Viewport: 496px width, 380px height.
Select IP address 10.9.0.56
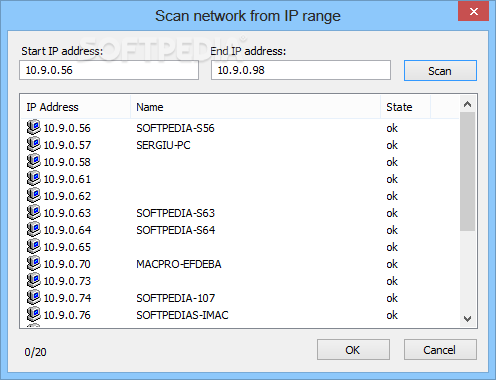pyautogui.click(x=67, y=128)
